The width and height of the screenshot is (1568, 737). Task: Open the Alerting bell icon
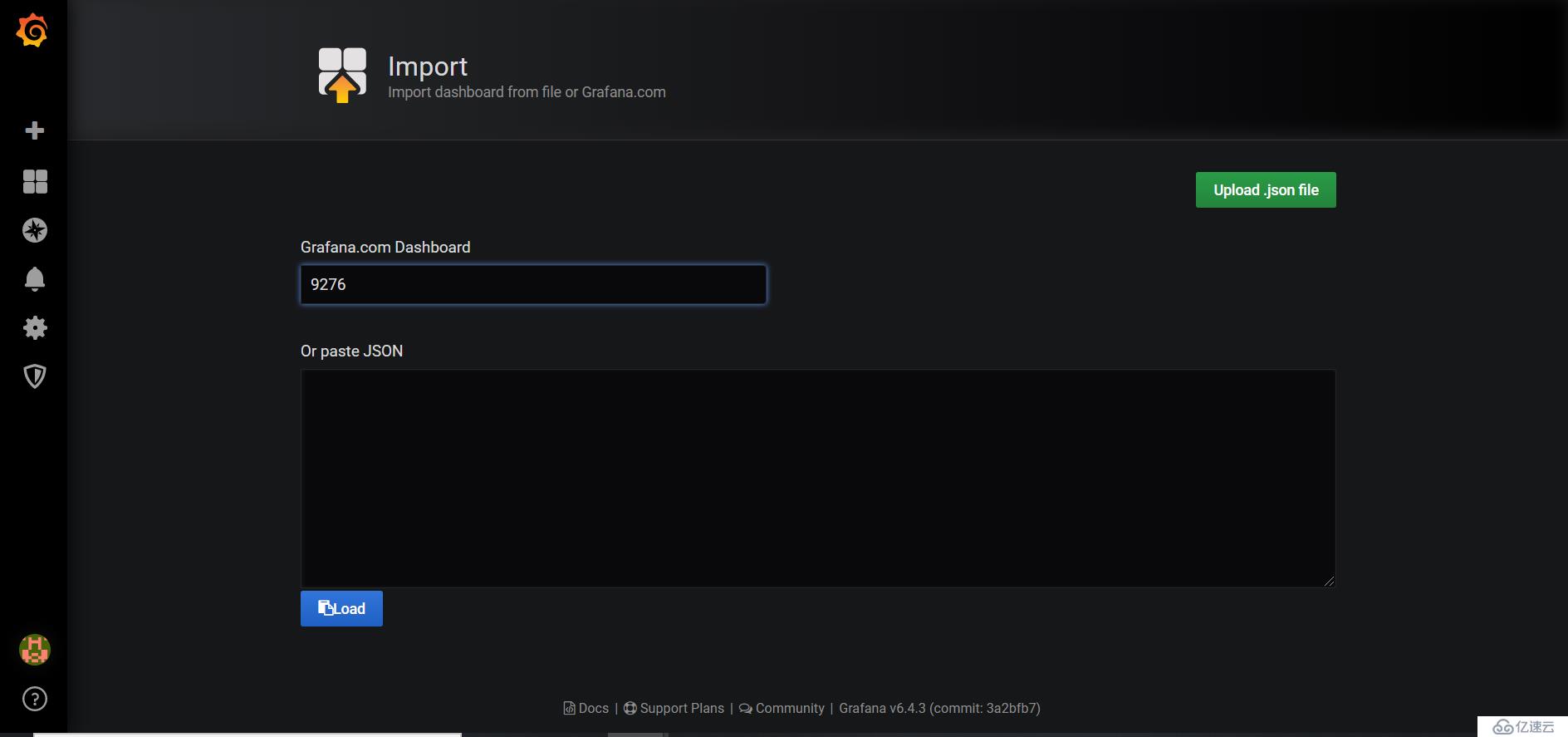click(x=35, y=278)
